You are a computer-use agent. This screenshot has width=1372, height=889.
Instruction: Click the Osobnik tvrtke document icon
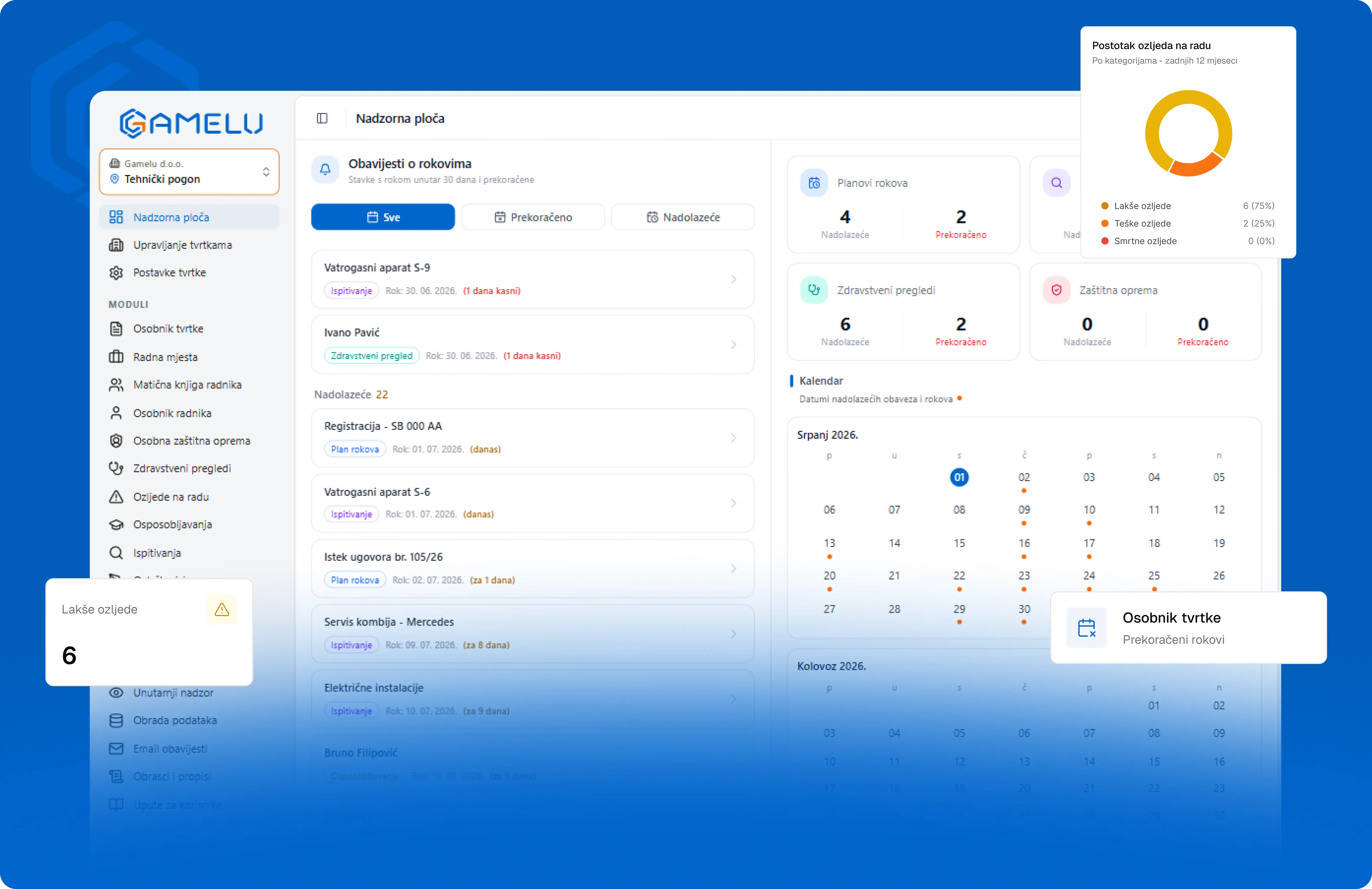(116, 329)
